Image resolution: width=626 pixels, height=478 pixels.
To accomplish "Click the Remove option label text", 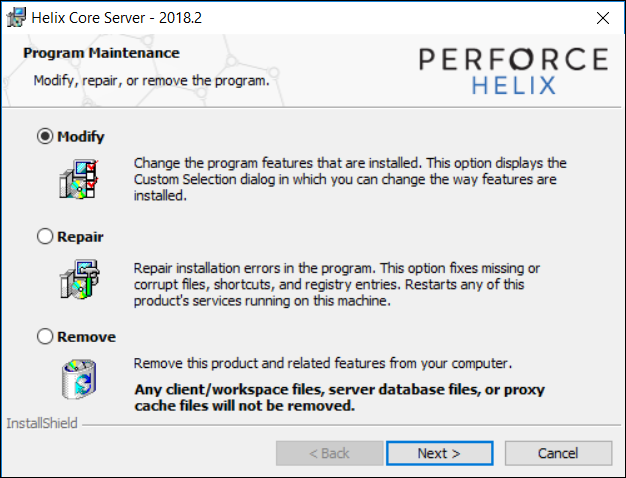I will coord(87,337).
